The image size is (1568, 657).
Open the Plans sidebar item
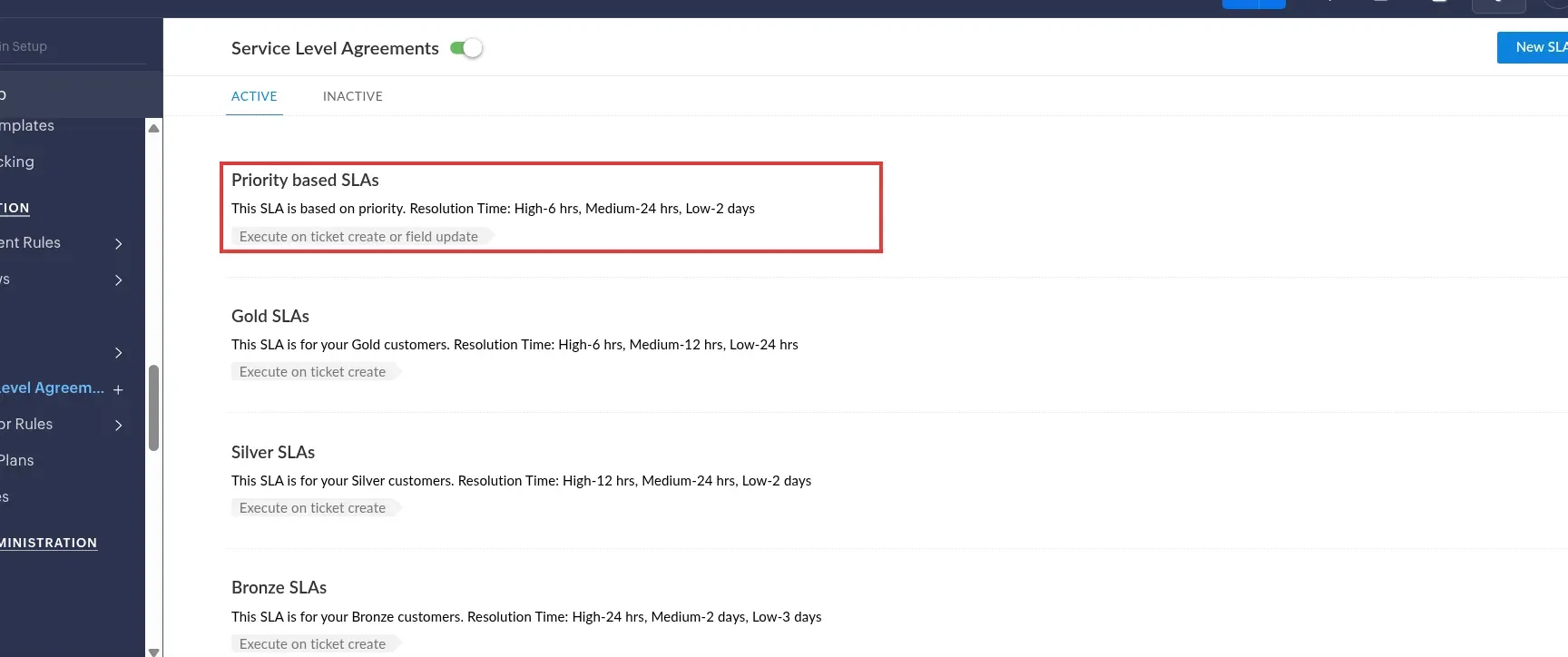point(17,460)
